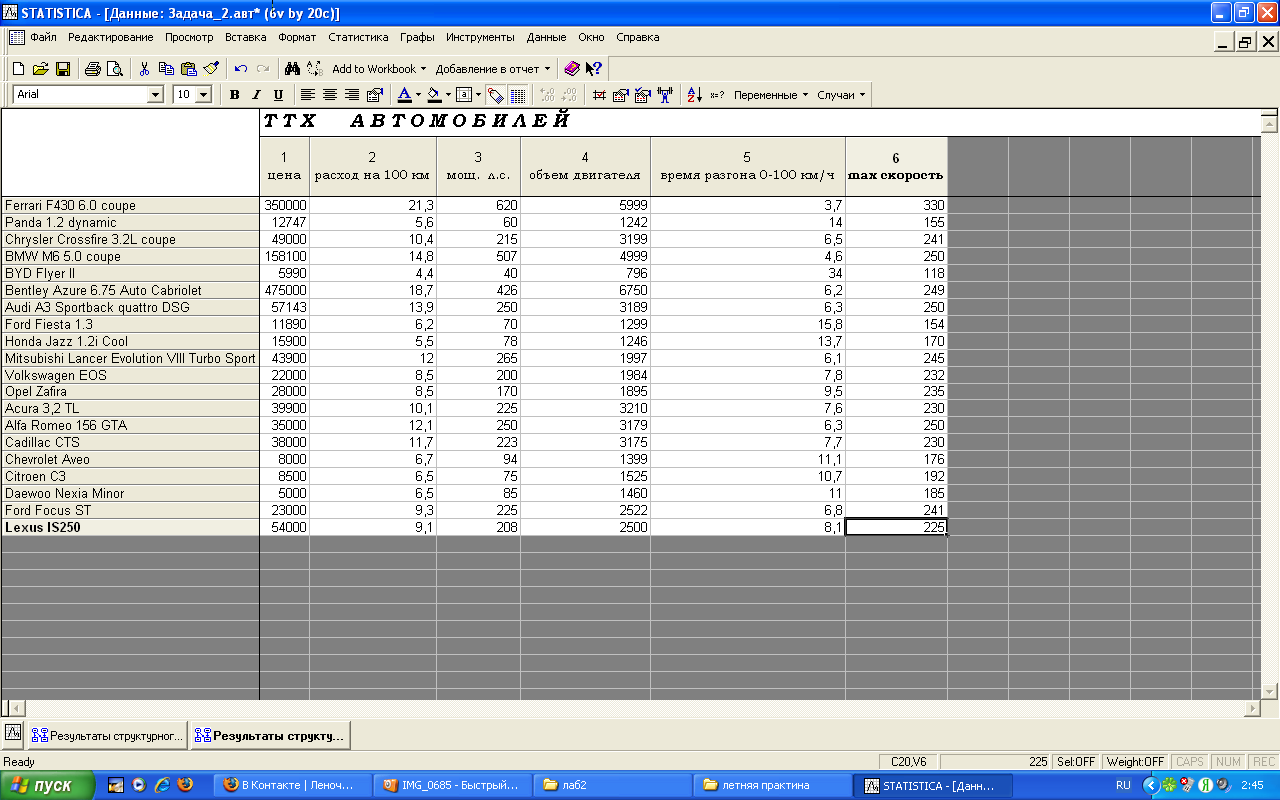
Task: Toggle text labels display tag icon
Action: [495, 95]
